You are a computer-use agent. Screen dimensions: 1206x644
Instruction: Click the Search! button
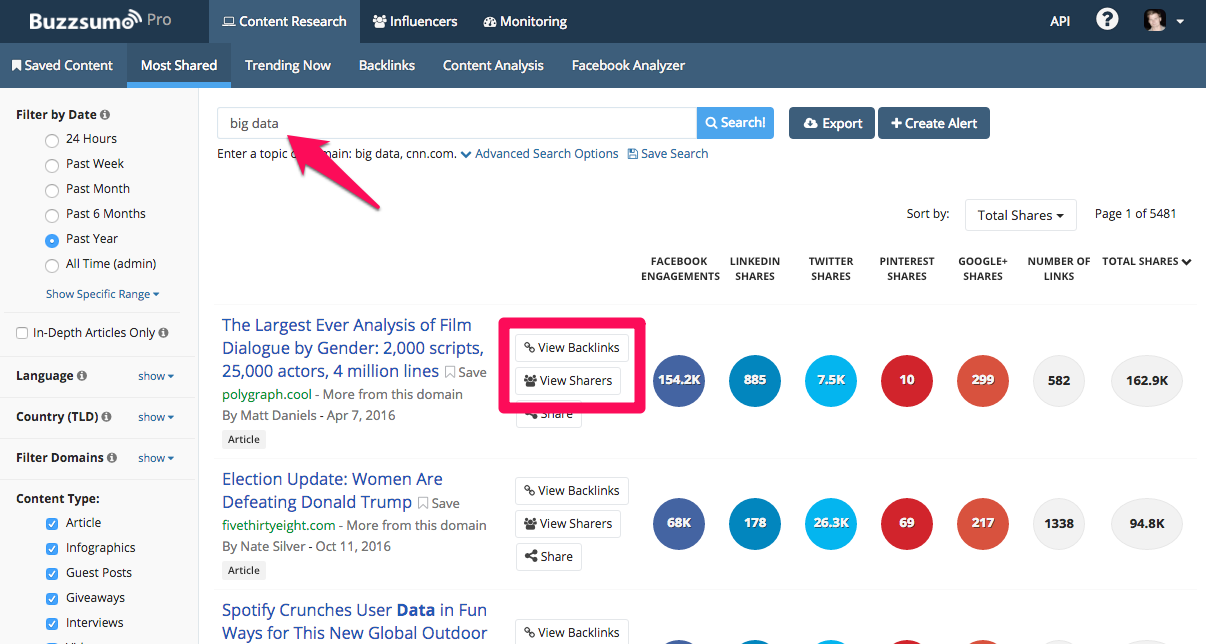735,123
